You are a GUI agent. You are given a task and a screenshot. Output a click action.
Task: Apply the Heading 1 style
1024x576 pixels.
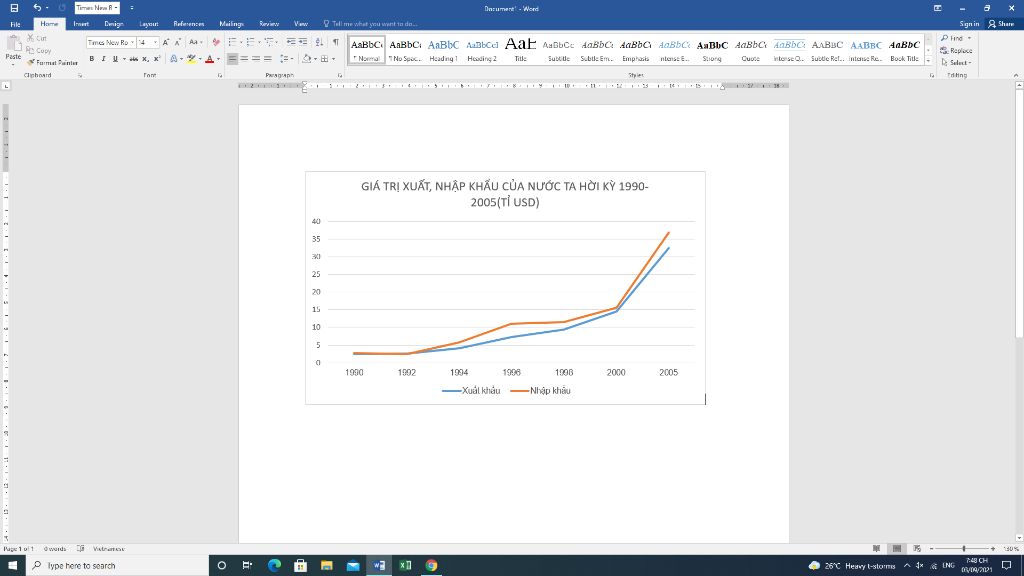tap(443, 50)
